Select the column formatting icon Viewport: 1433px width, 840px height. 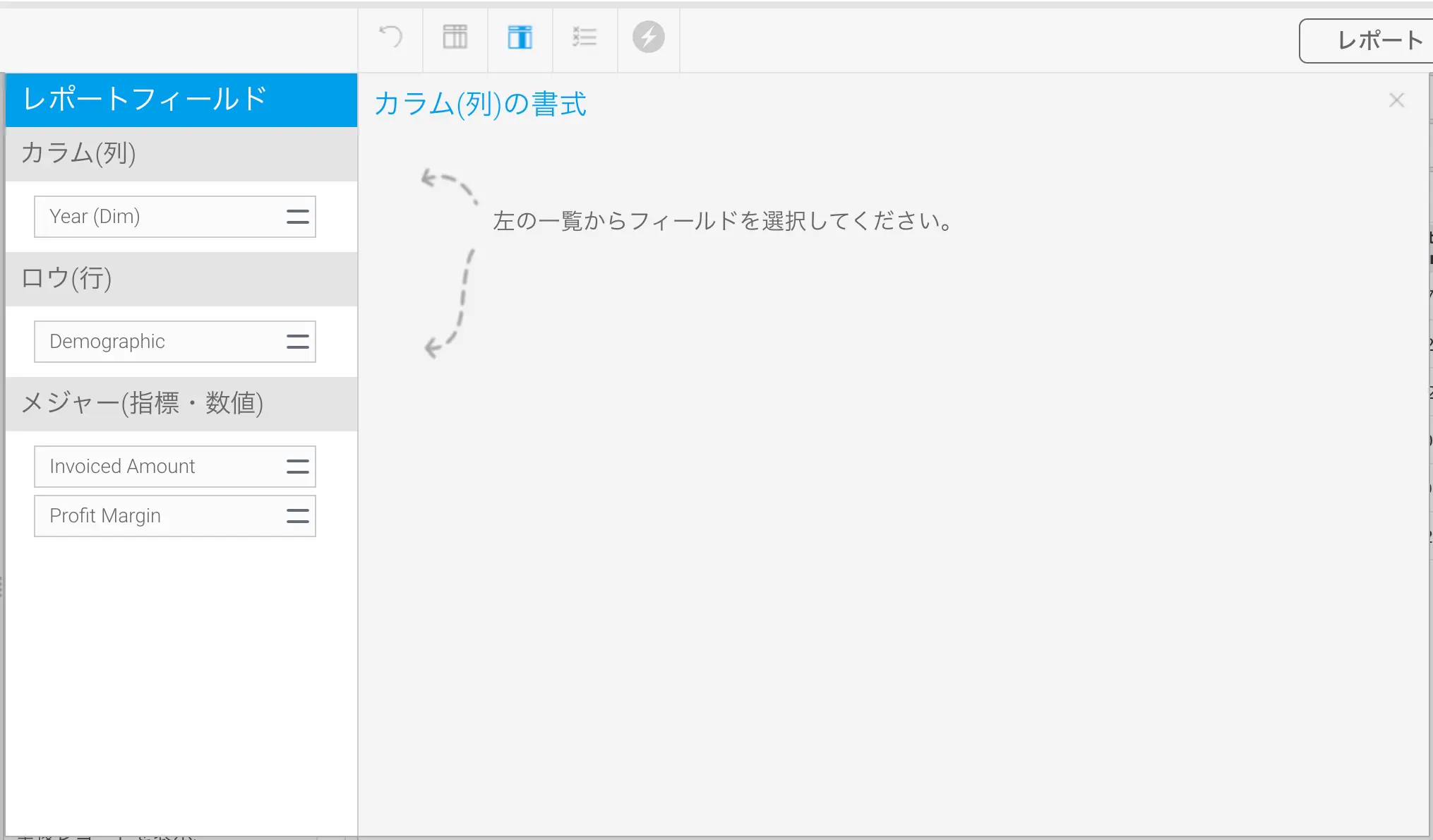(520, 37)
